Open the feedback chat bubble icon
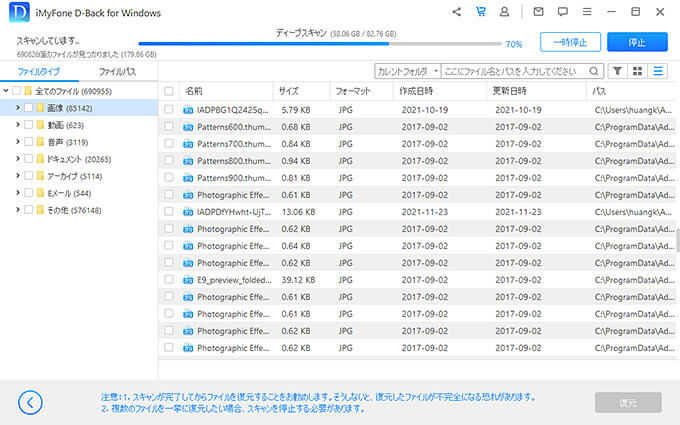Image resolution: width=680 pixels, height=425 pixels. click(563, 12)
